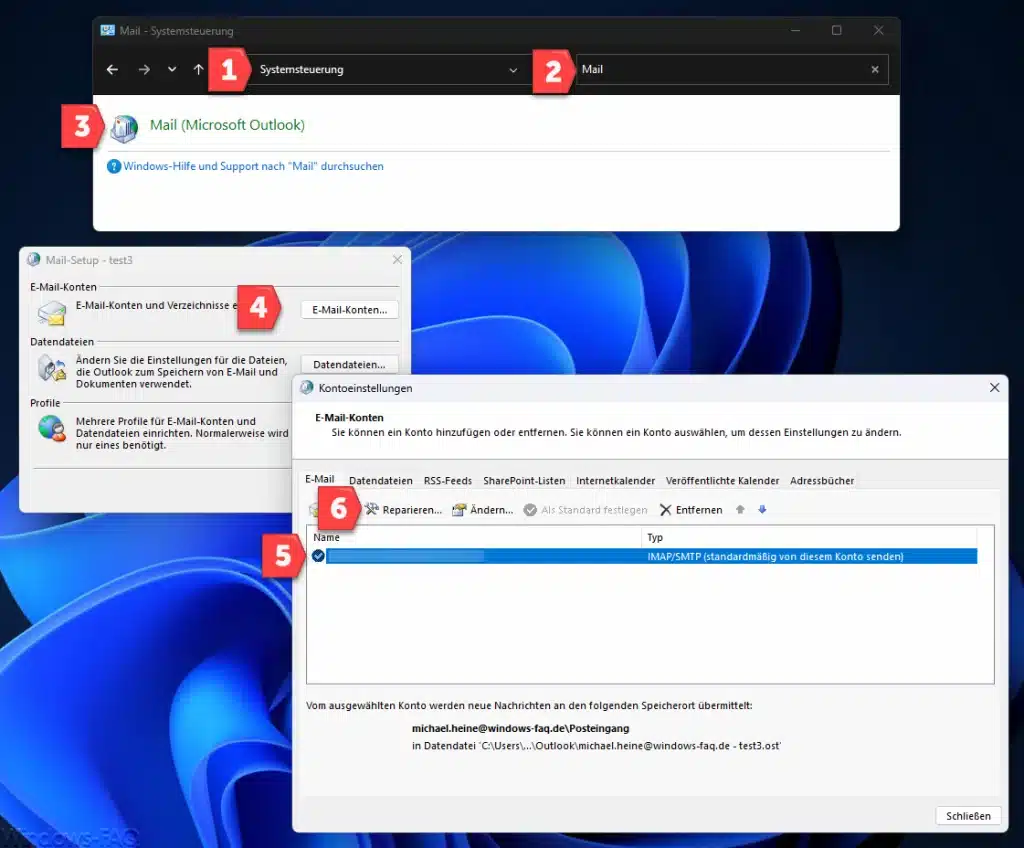Maximize the Systemsteuerung window

[837, 30]
